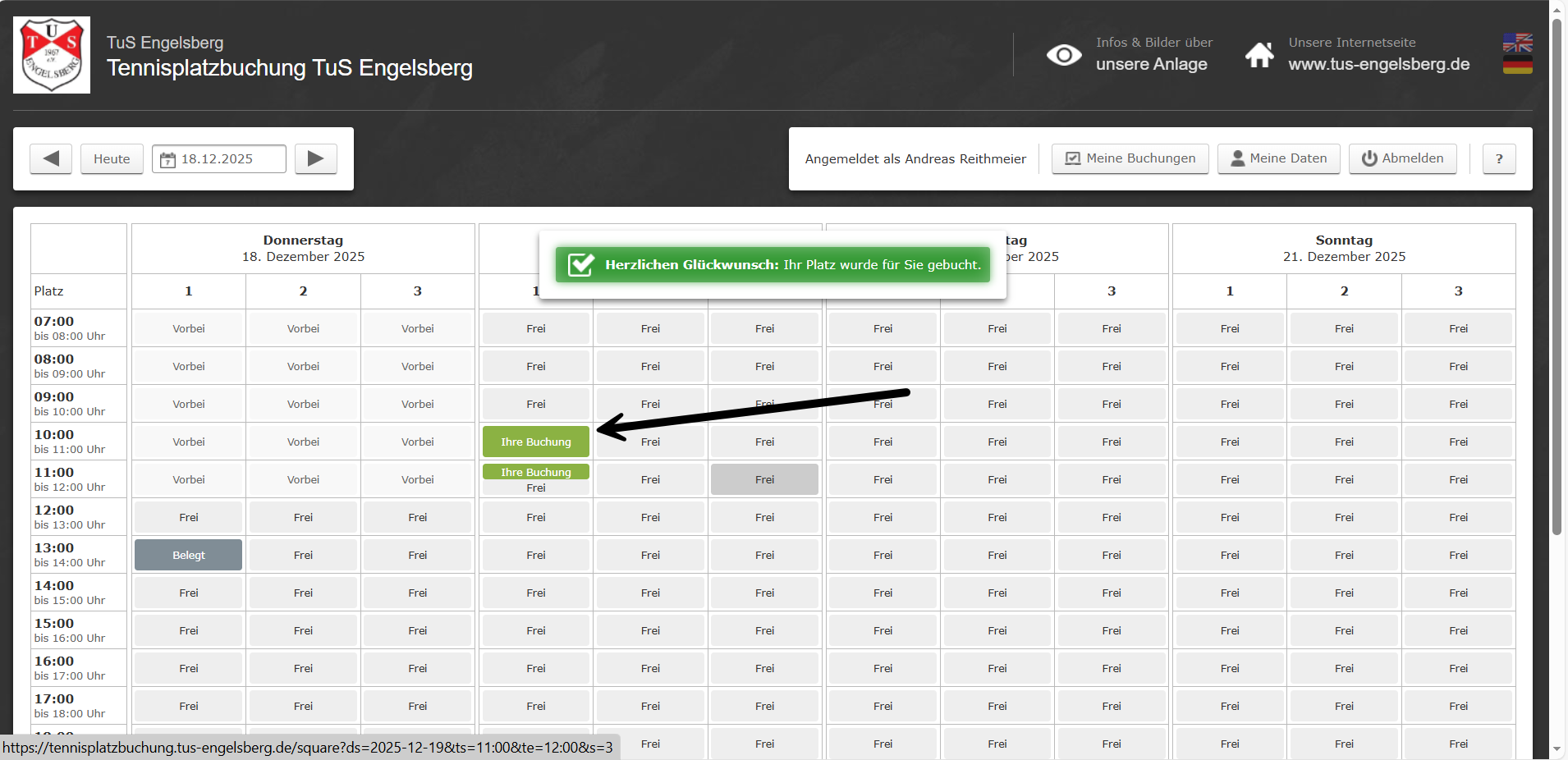Jump to today with the Heute button
Screen dimensions: 1568x760
(x=112, y=158)
